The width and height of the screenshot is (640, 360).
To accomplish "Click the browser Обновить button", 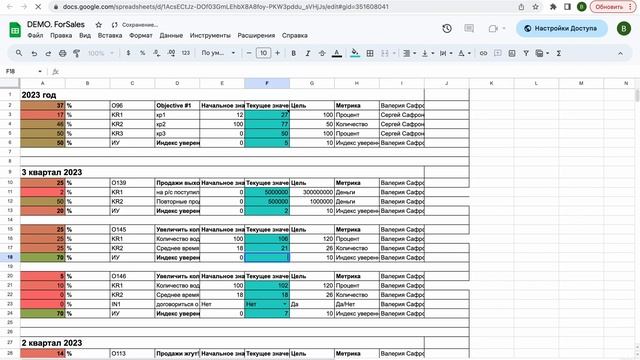I will tap(612, 7).
